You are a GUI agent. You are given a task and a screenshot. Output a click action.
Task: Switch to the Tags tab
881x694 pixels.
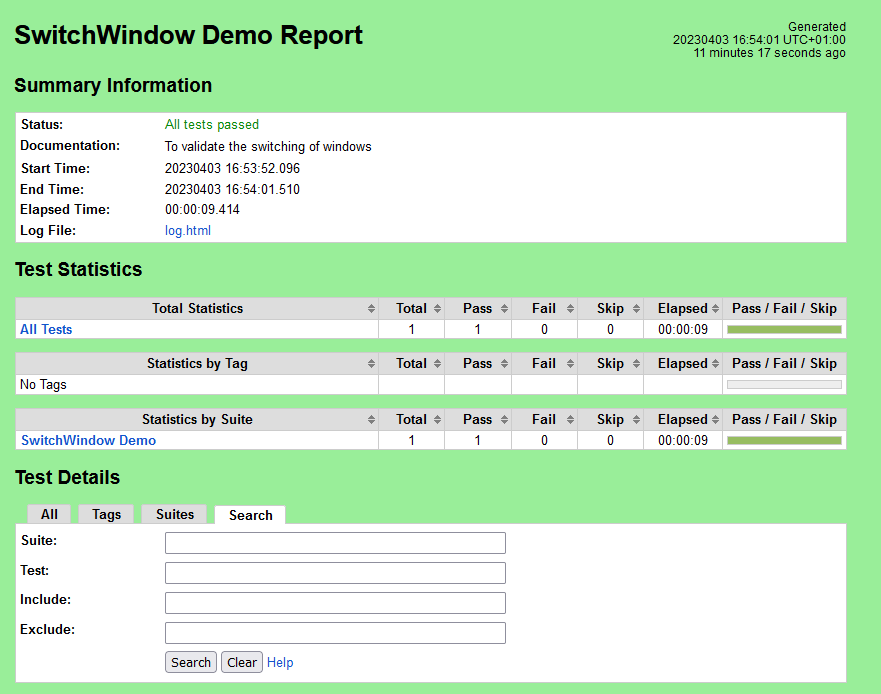click(106, 514)
